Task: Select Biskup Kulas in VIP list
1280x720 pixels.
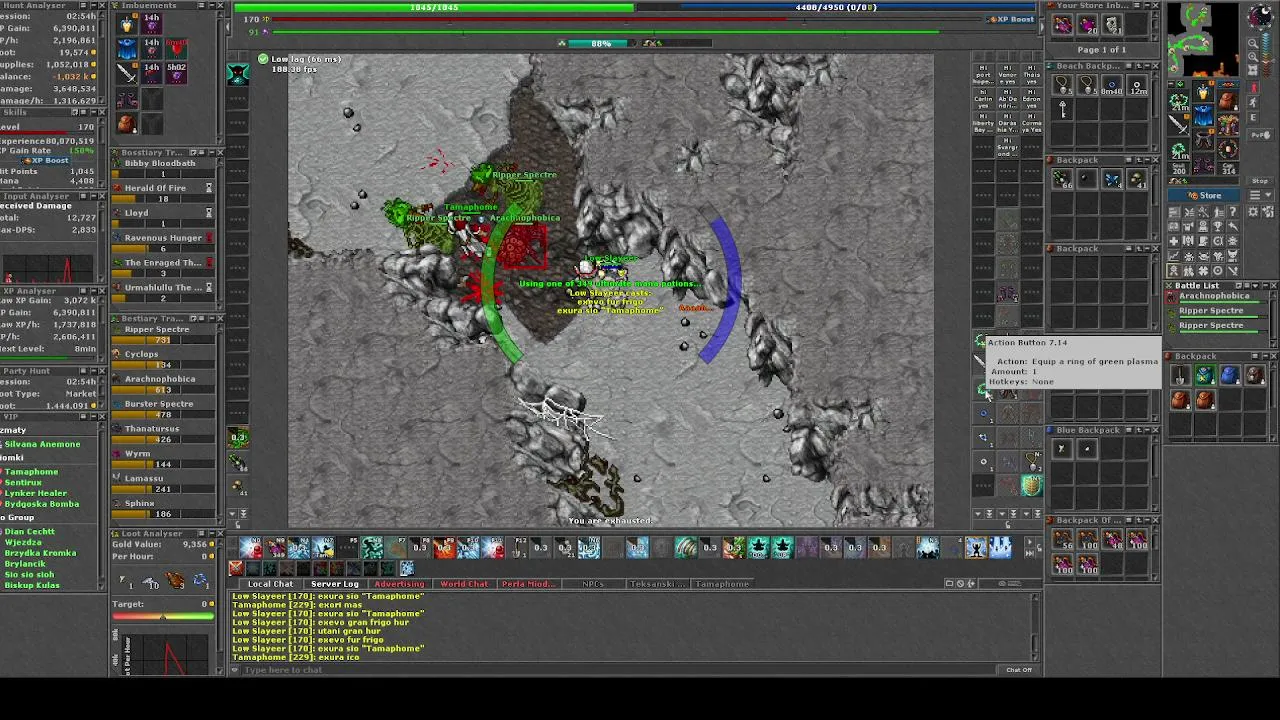Action: (32, 585)
